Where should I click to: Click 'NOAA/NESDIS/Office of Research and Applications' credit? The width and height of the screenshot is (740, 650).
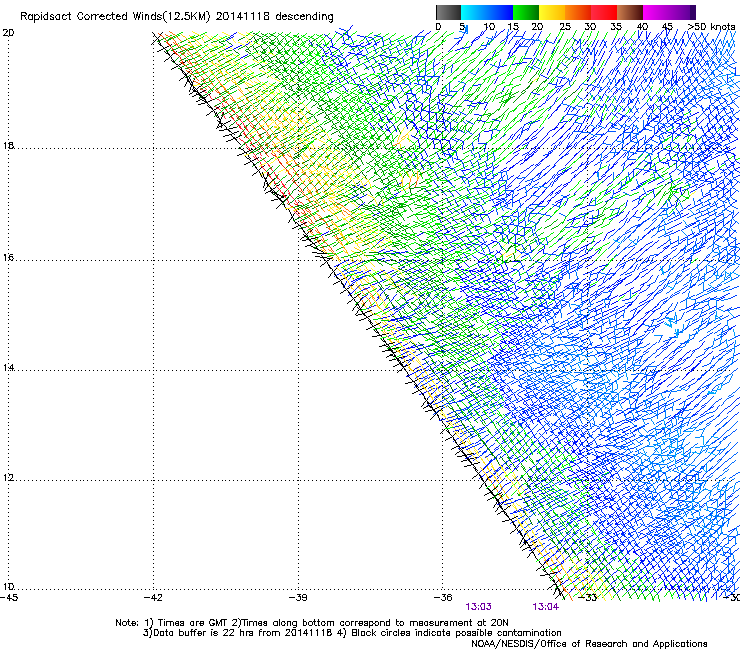(589, 644)
